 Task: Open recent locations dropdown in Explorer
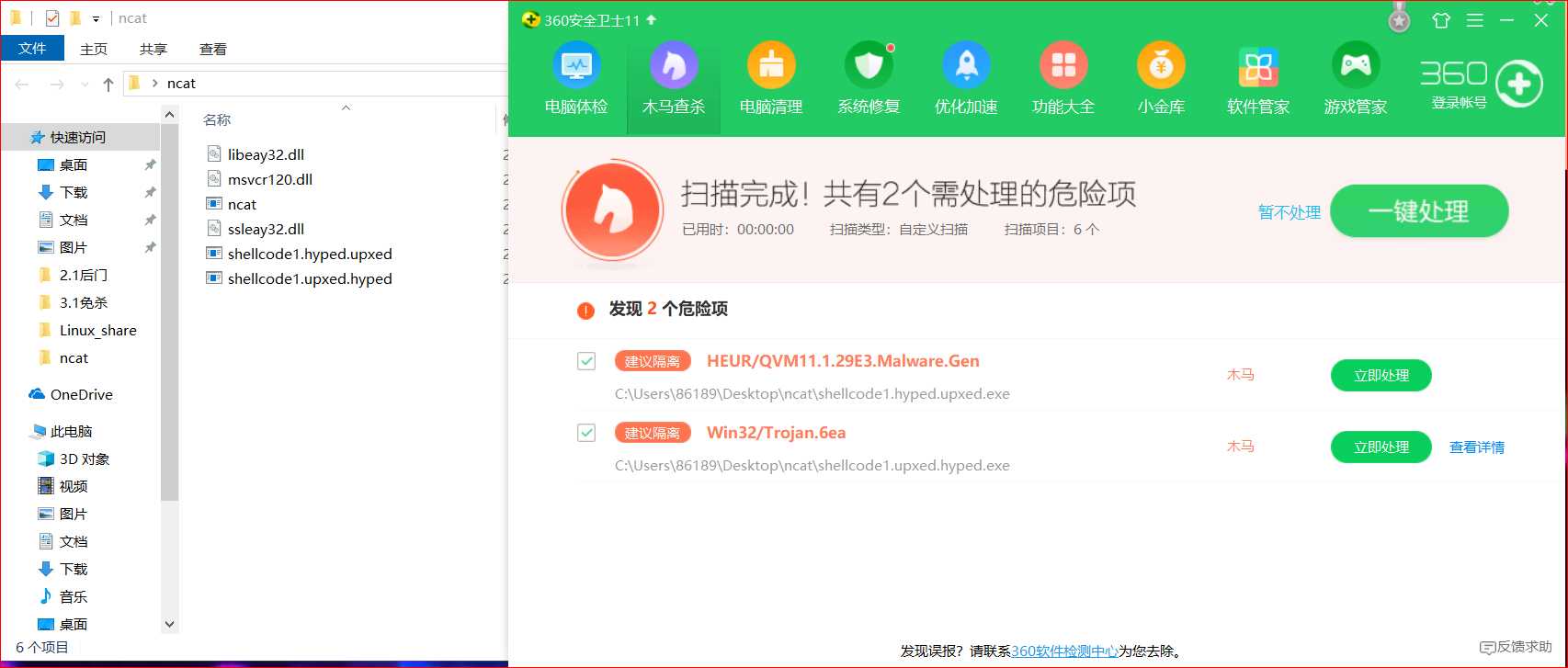[x=85, y=85]
